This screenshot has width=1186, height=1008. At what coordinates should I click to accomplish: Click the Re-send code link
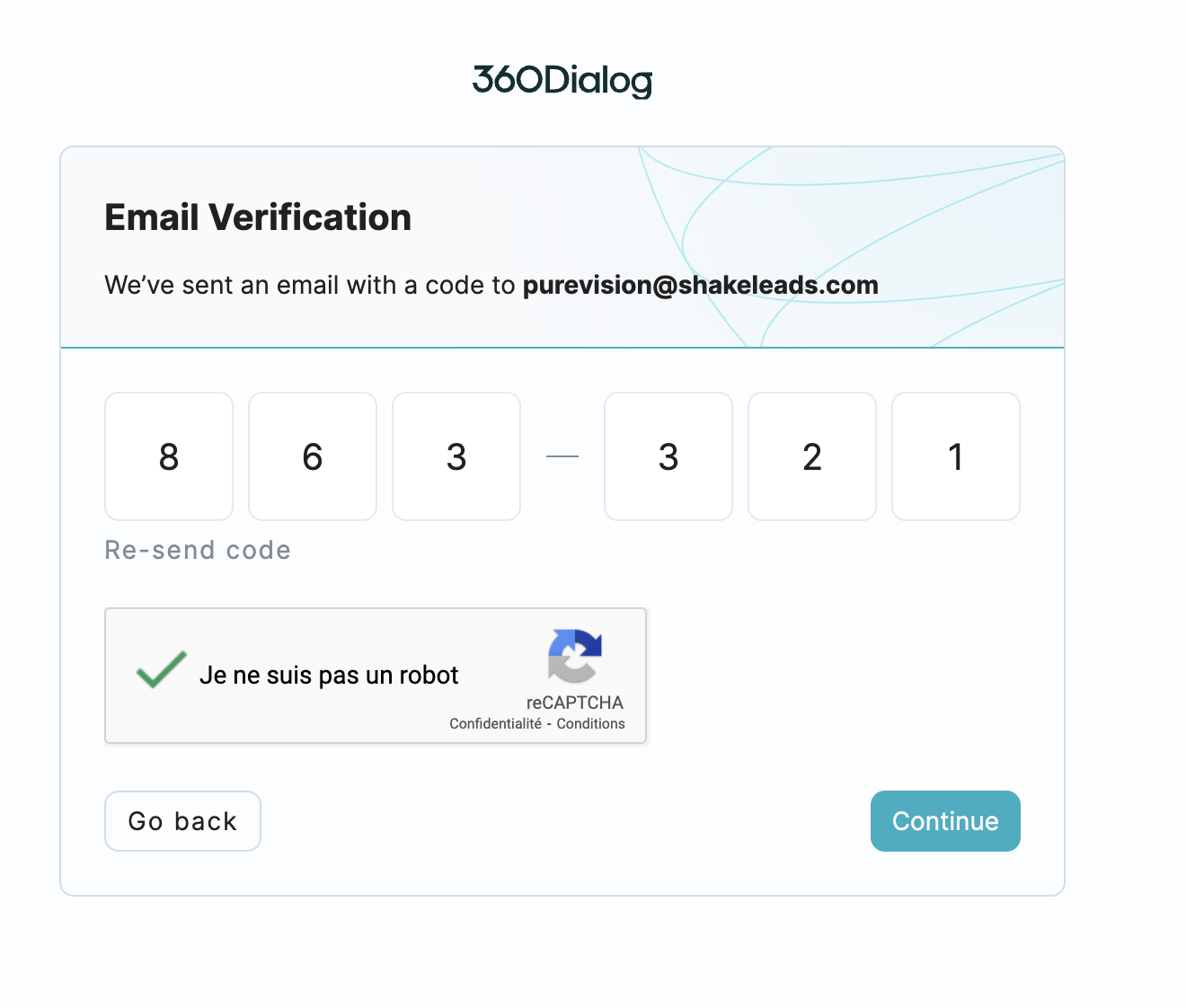point(198,550)
